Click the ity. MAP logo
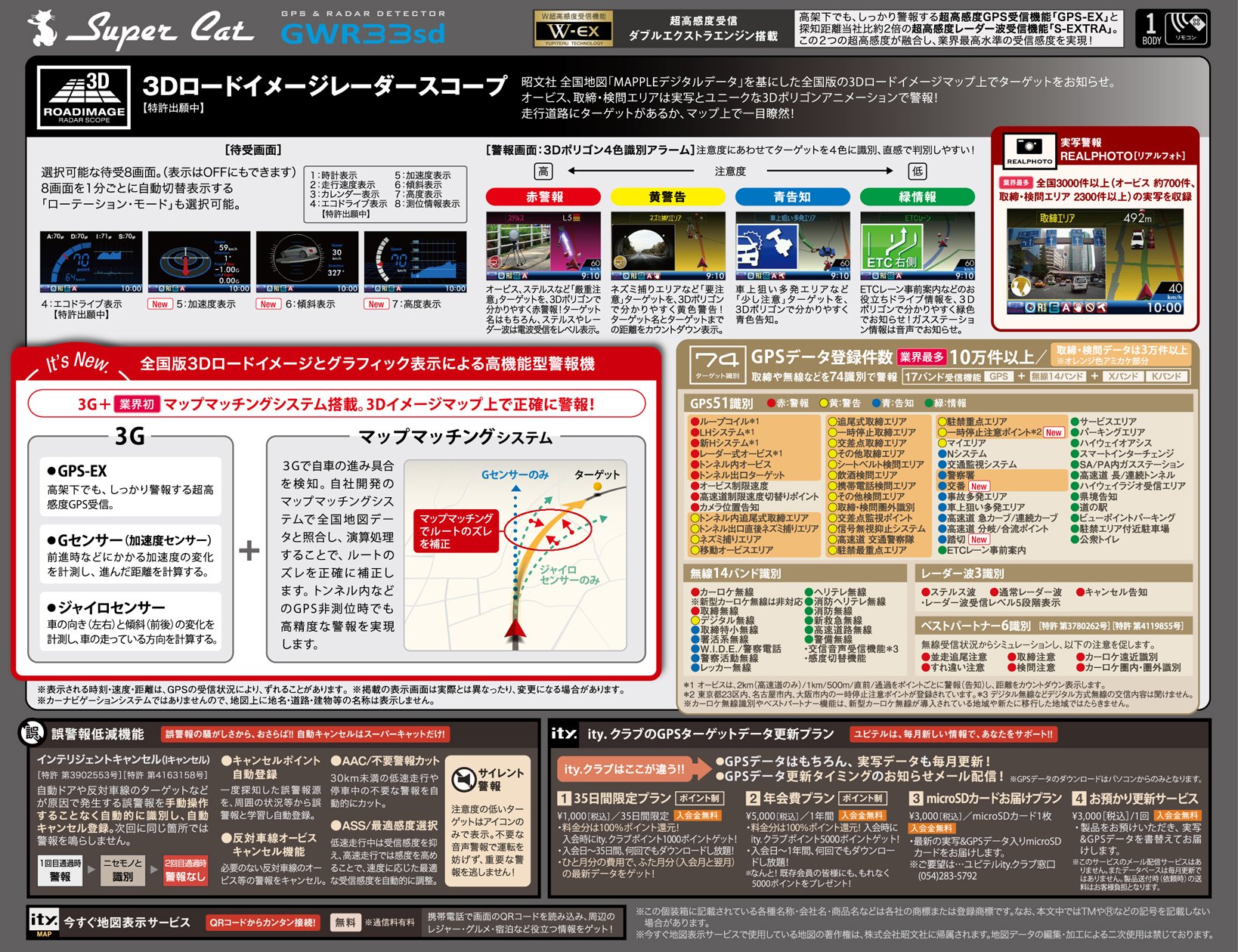Viewport: 1238px width, 952px height. point(43,923)
